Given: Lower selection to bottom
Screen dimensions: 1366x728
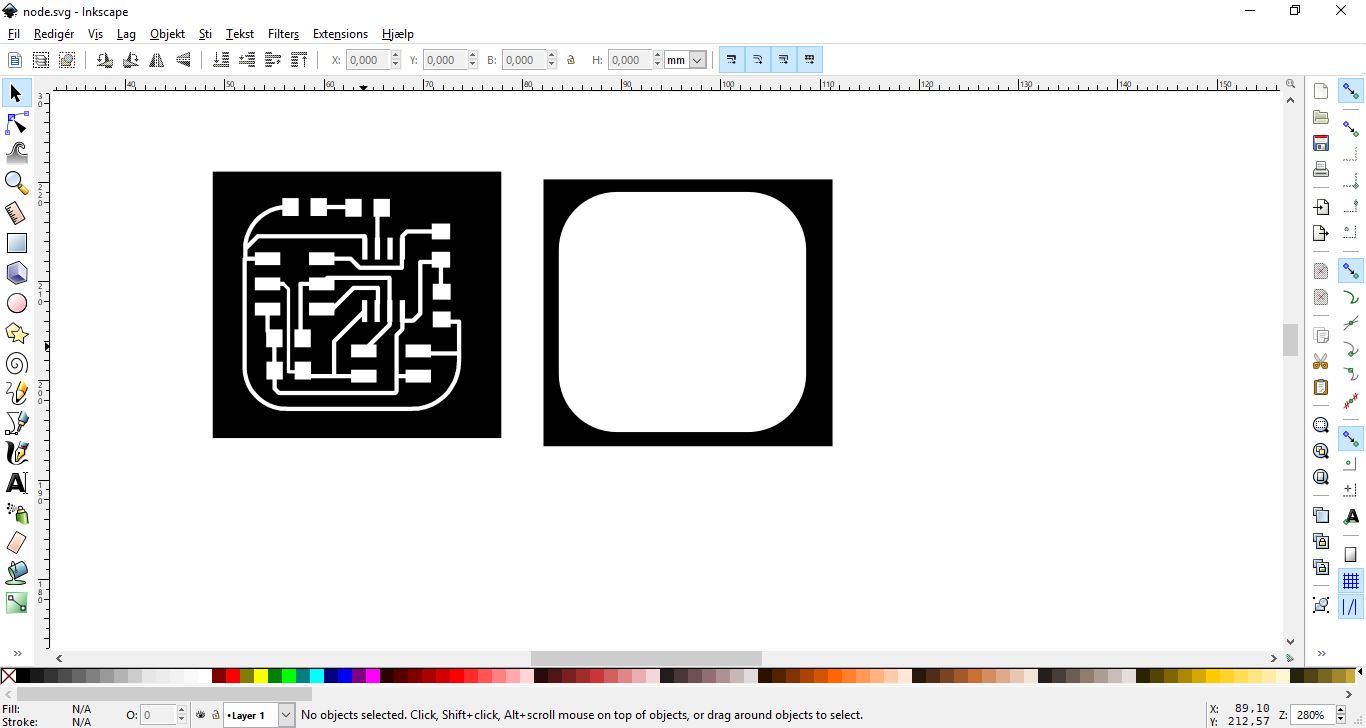Looking at the screenshot, I should pyautogui.click(x=221, y=60).
